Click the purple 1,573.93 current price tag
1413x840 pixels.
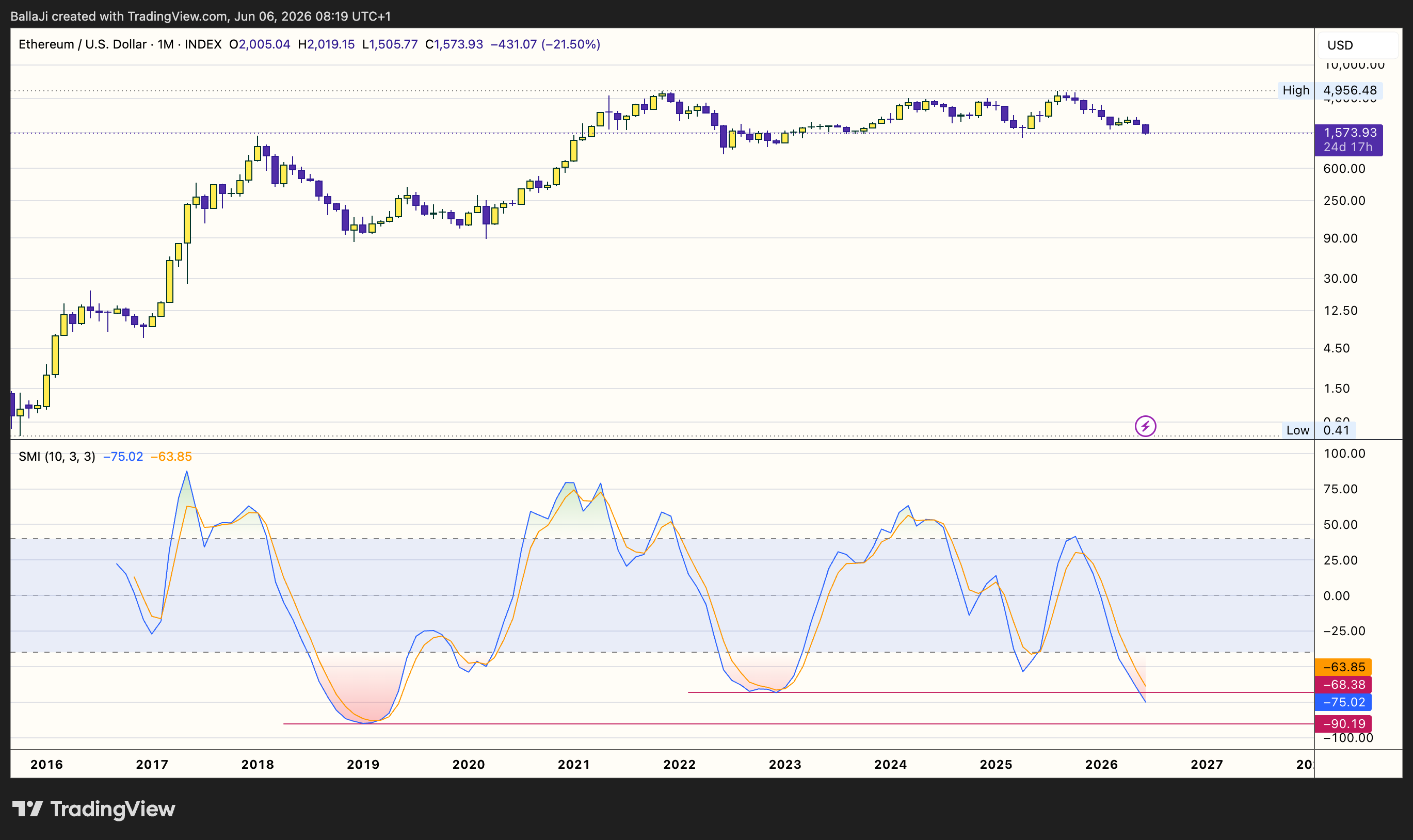tap(1349, 140)
